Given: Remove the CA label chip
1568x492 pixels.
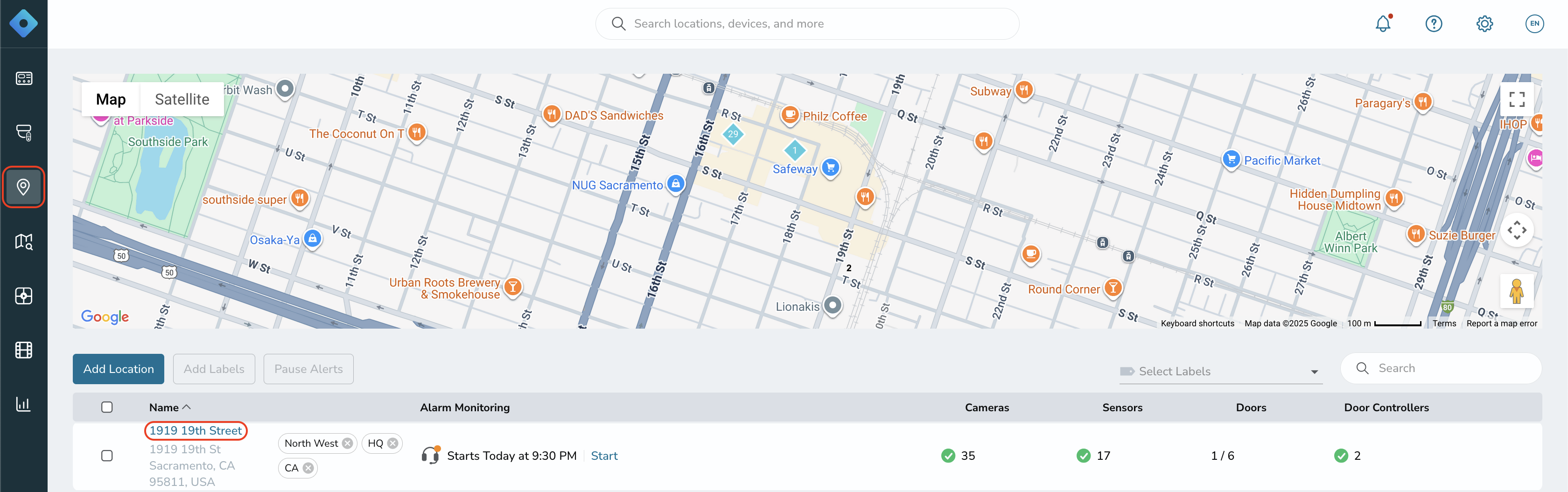Looking at the screenshot, I should (308, 468).
